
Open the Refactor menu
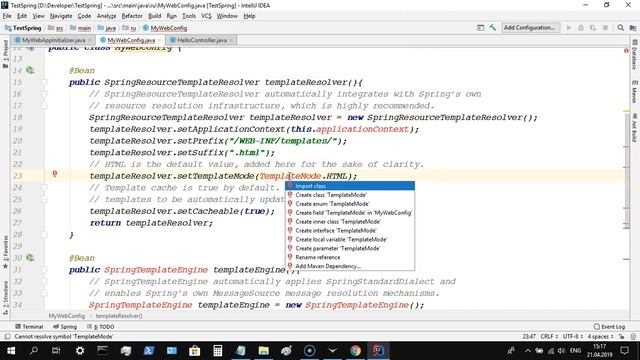pyautogui.click(x=132, y=16)
